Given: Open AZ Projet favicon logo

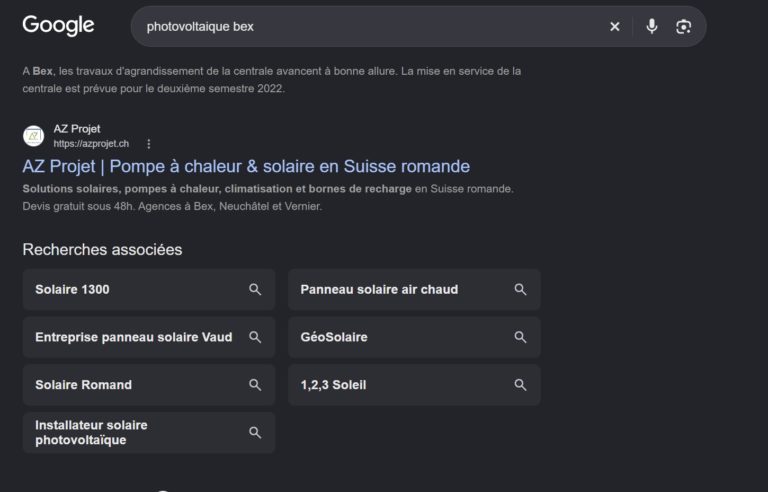Looking at the screenshot, I should [x=33, y=136].
